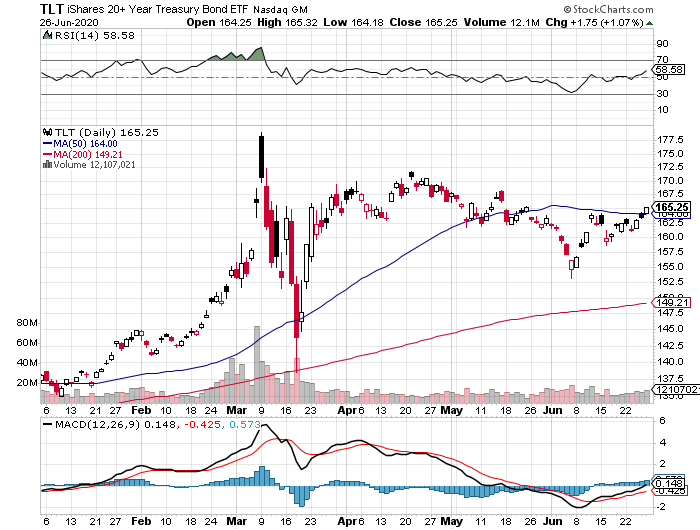
Task: Click the 155.0 price axis label
Action: [670, 267]
